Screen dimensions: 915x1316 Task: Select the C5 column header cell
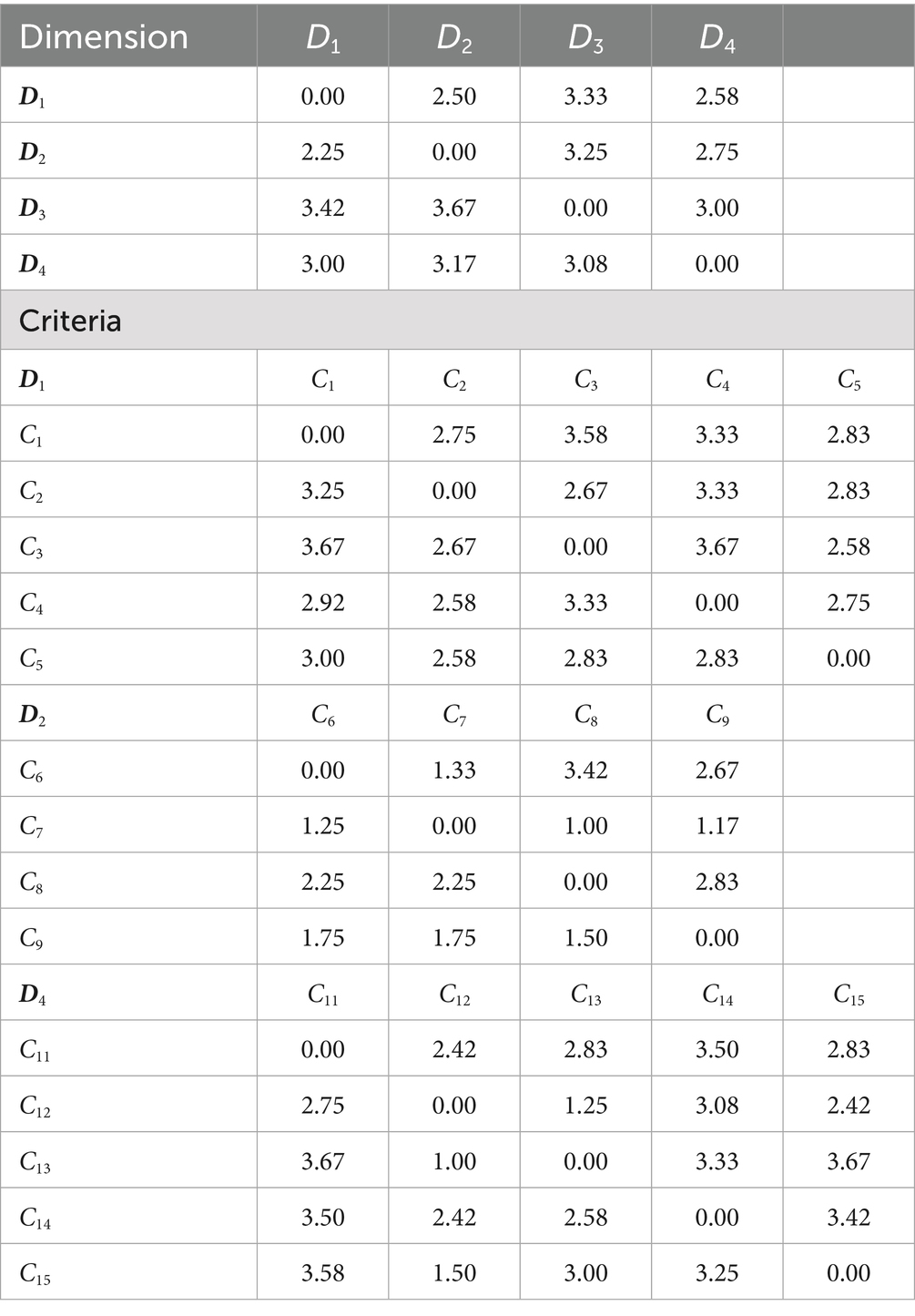849,380
